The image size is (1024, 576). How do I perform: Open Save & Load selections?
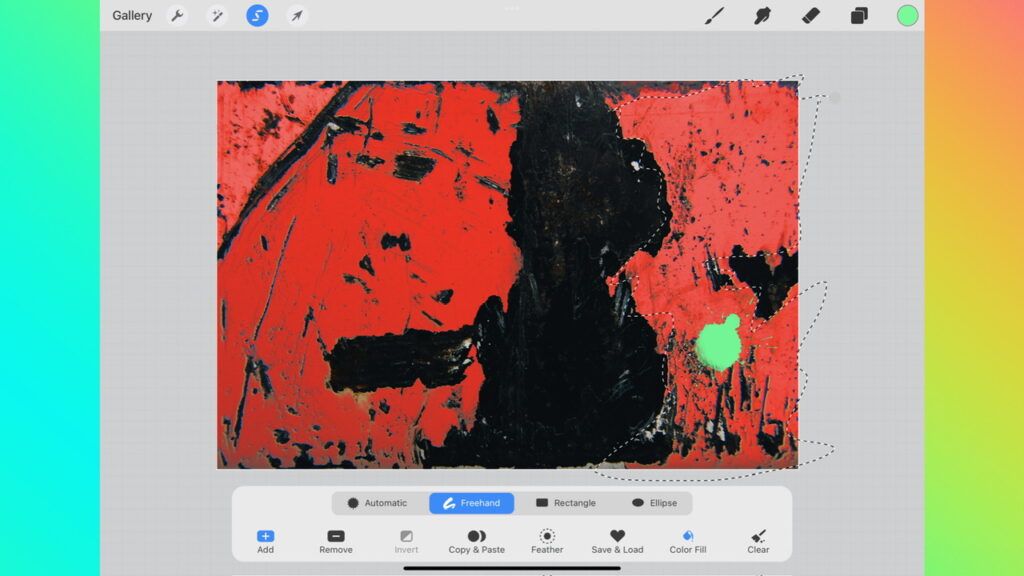tap(617, 541)
